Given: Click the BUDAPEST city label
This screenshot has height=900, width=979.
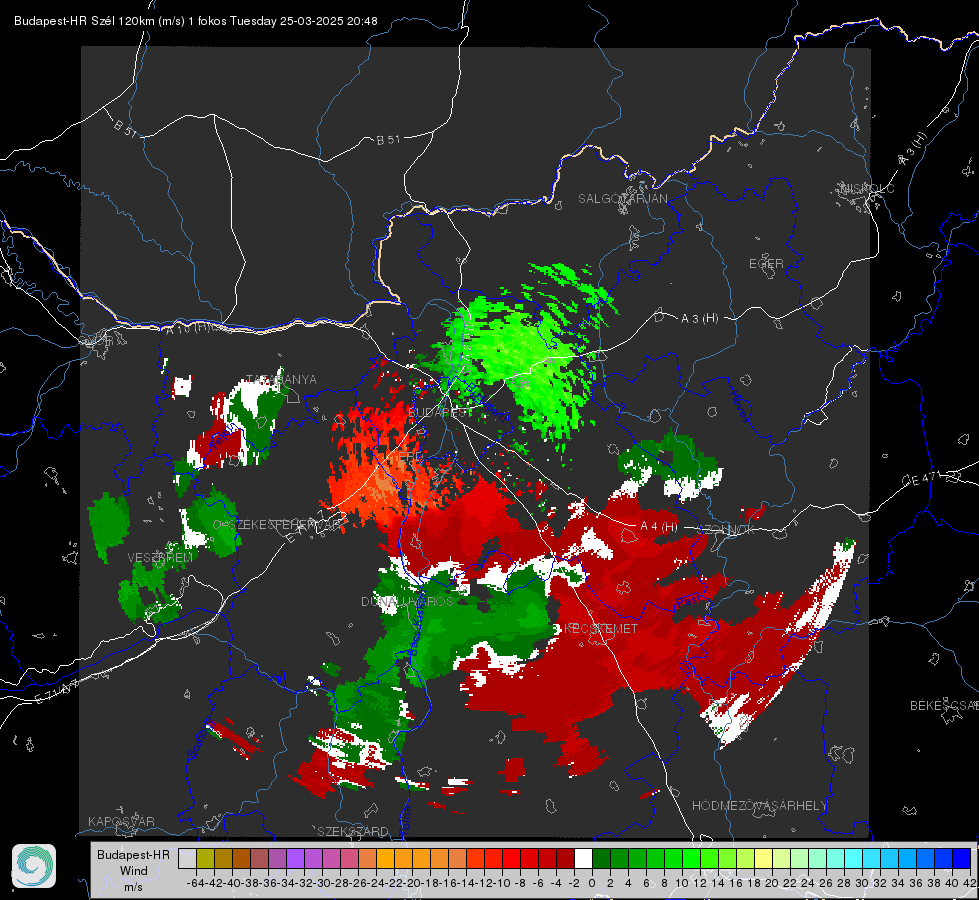Looking at the screenshot, I should [440, 413].
